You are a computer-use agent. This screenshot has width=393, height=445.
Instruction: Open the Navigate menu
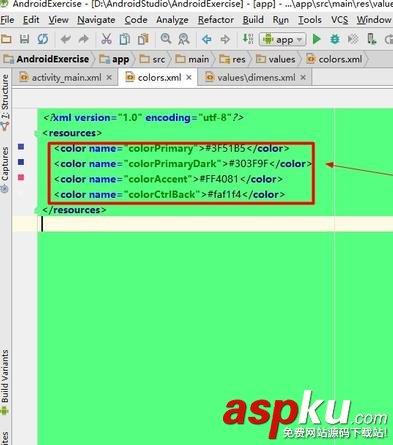pos(96,20)
